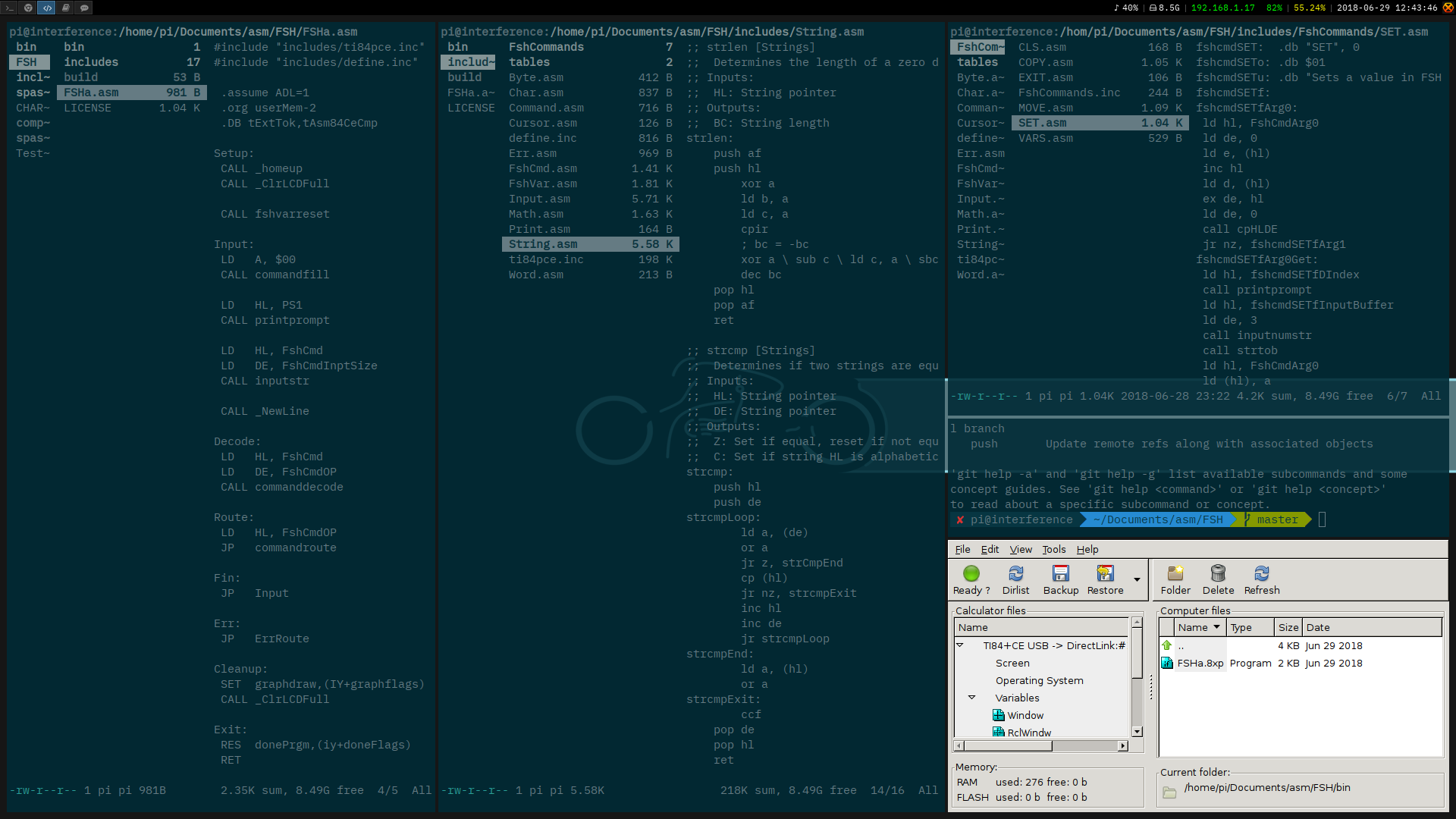This screenshot has height=819, width=1456.
Task: Select LICENSE in the left ranger pane
Action: (131, 108)
